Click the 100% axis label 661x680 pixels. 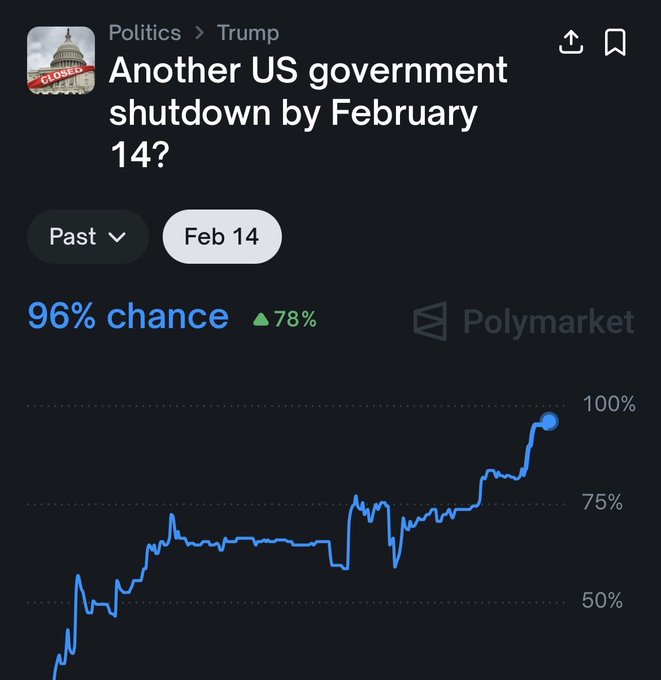pos(608,404)
